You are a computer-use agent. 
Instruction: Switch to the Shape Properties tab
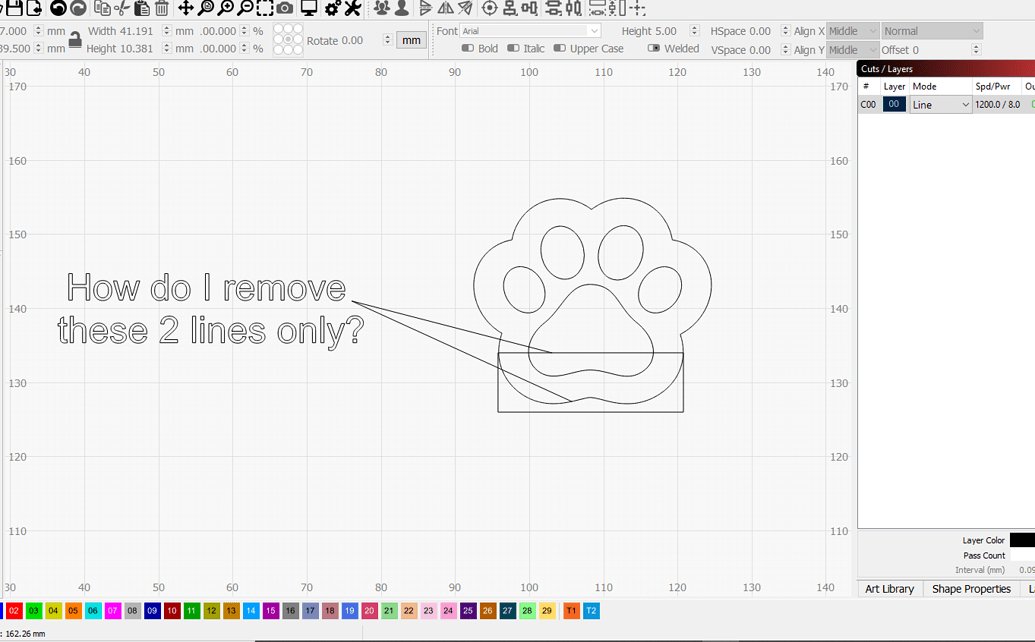point(971,589)
